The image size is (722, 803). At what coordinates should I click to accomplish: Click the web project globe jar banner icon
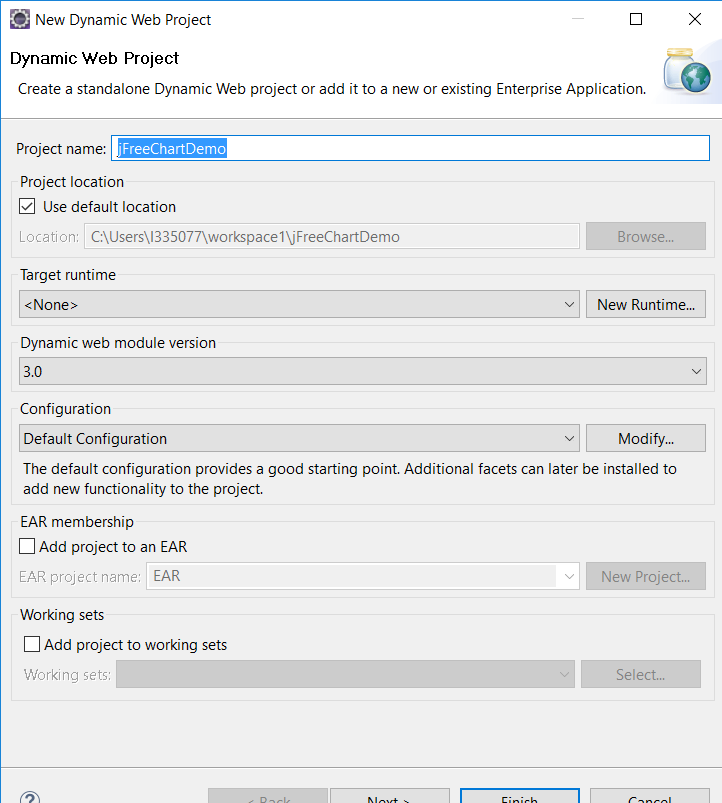(689, 73)
